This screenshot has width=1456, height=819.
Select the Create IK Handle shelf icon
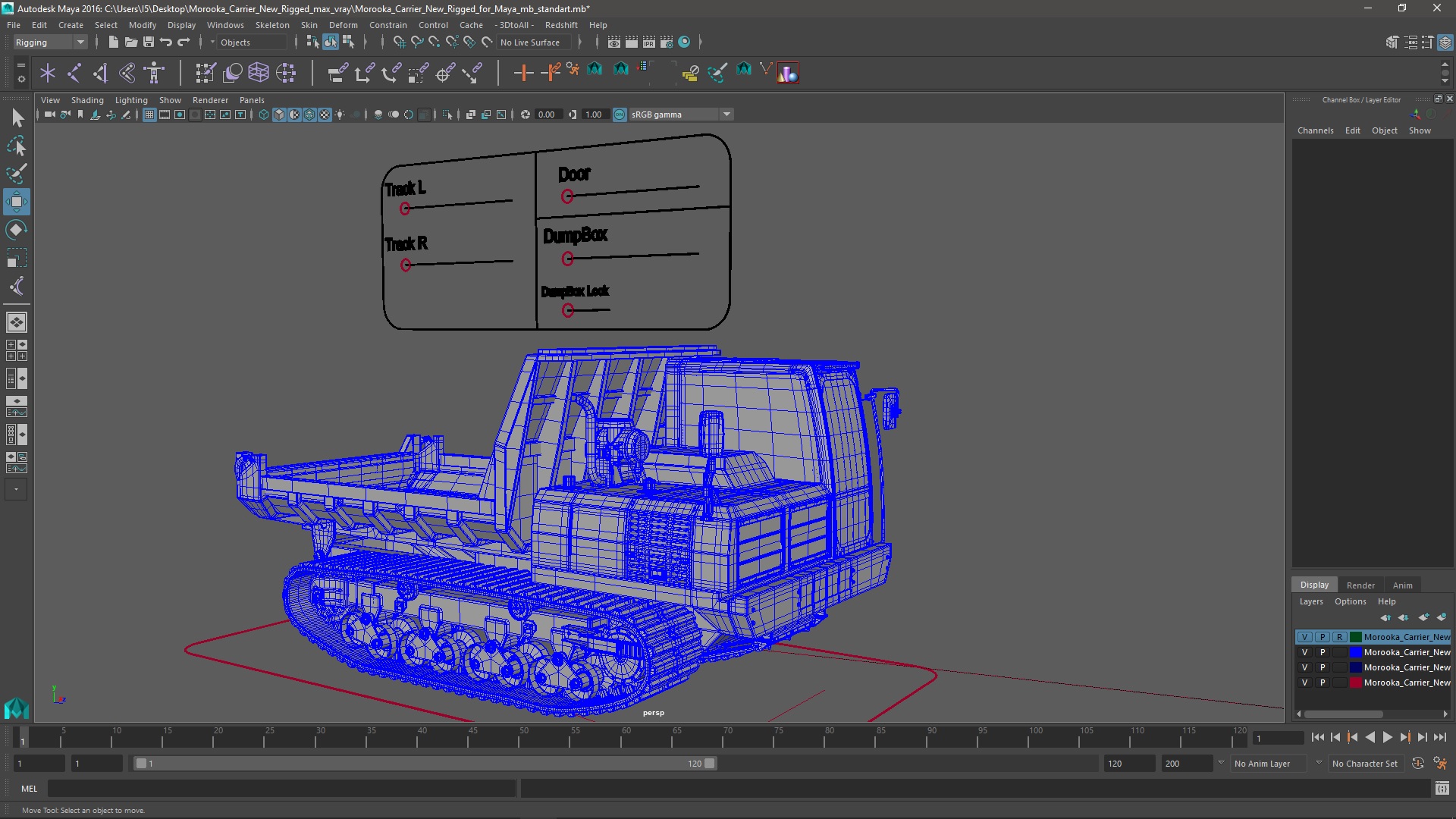pyautogui.click(x=100, y=73)
